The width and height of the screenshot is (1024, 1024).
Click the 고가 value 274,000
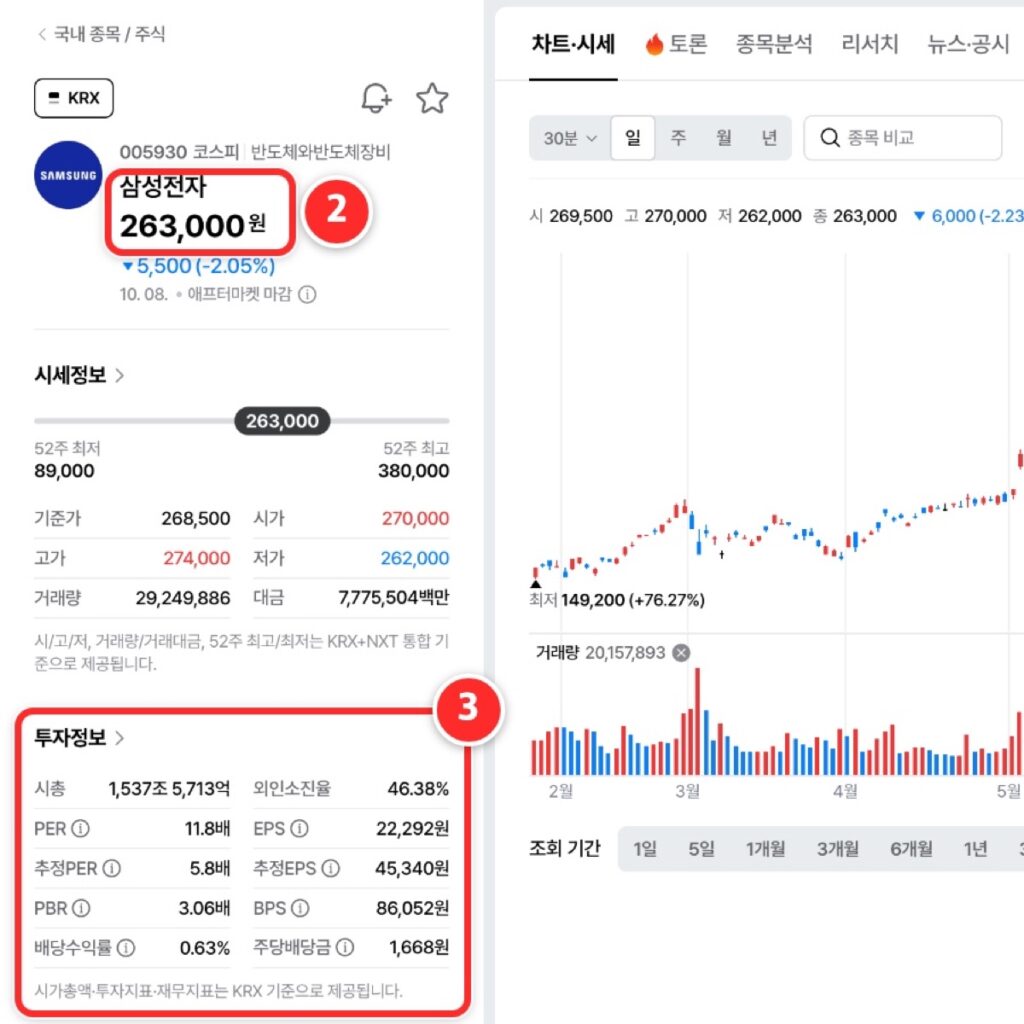pyautogui.click(x=197, y=558)
